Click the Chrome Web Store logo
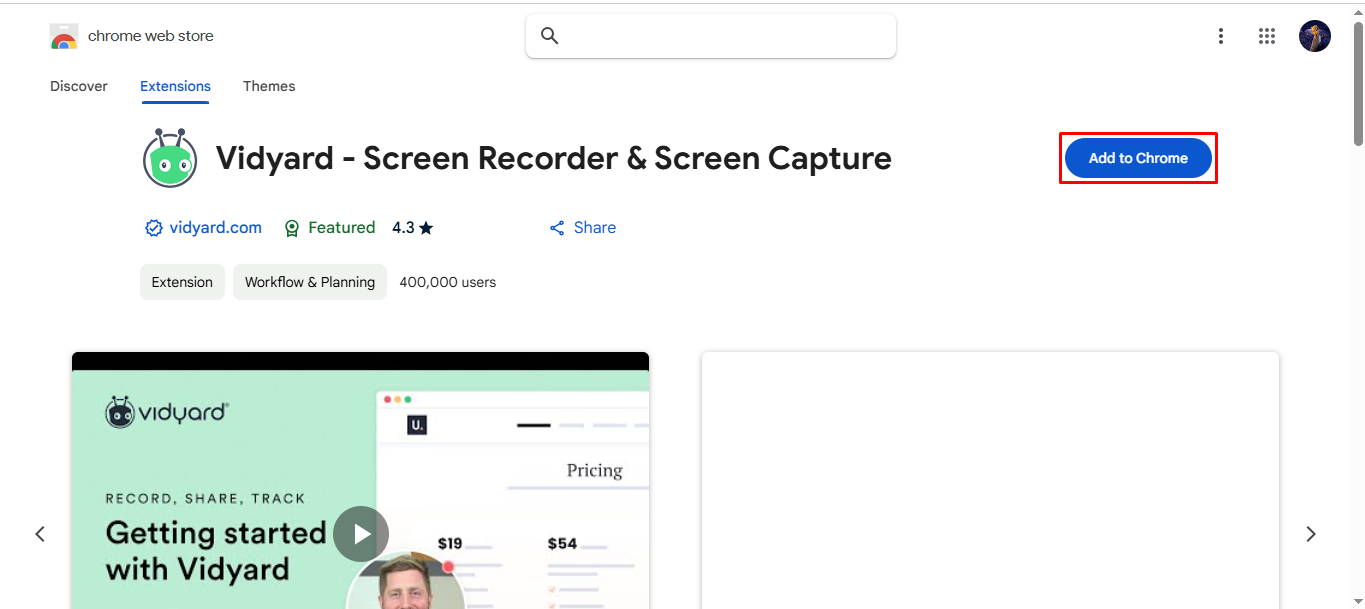This screenshot has height=609, width=1365. click(x=63, y=35)
